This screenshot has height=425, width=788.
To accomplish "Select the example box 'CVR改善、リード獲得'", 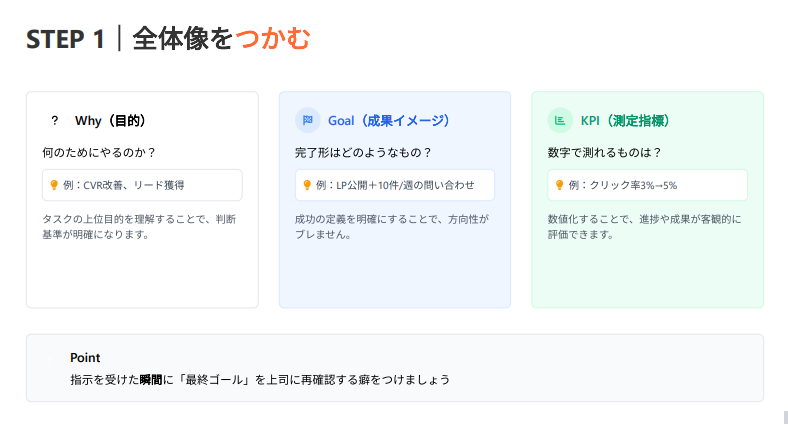I will point(142,185).
